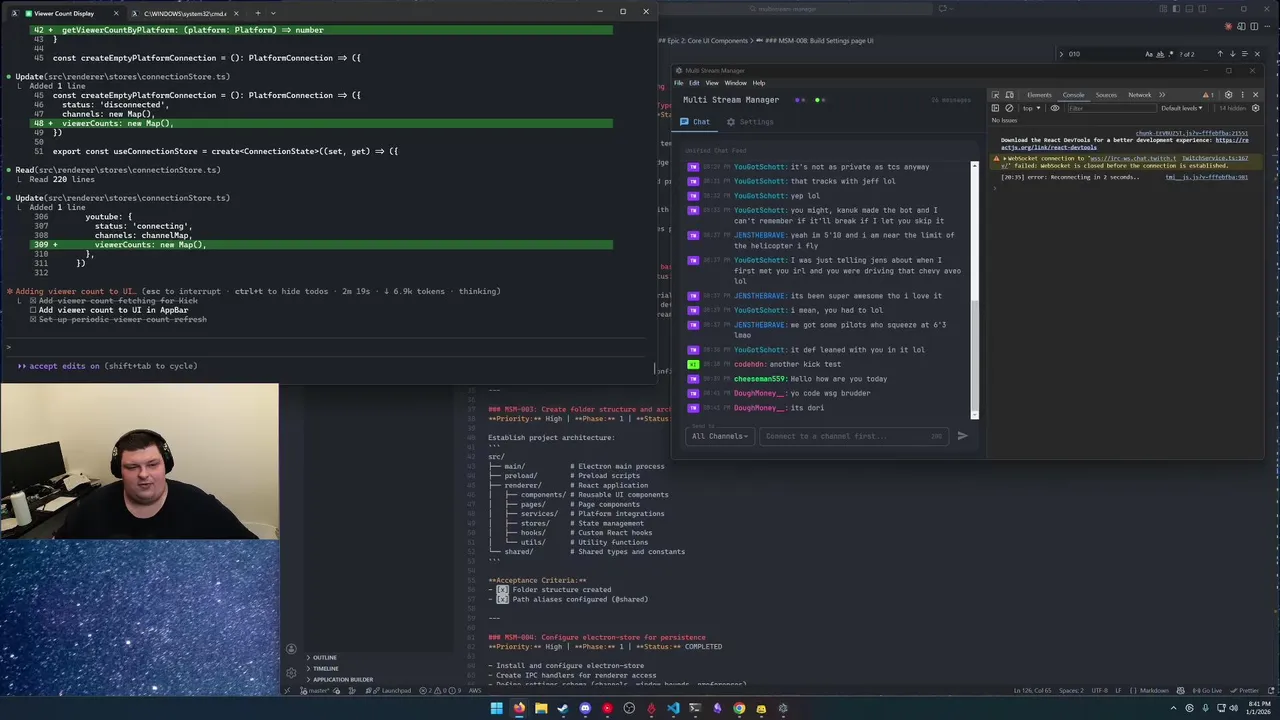
Task: Toggle the DevTools device toolbar icon
Action: click(x=1010, y=95)
